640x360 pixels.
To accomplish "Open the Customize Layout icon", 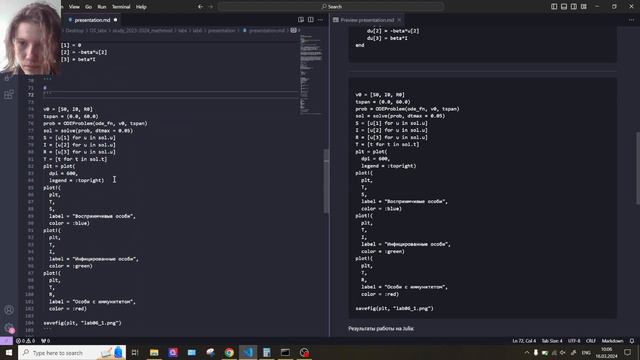I will [584, 7].
